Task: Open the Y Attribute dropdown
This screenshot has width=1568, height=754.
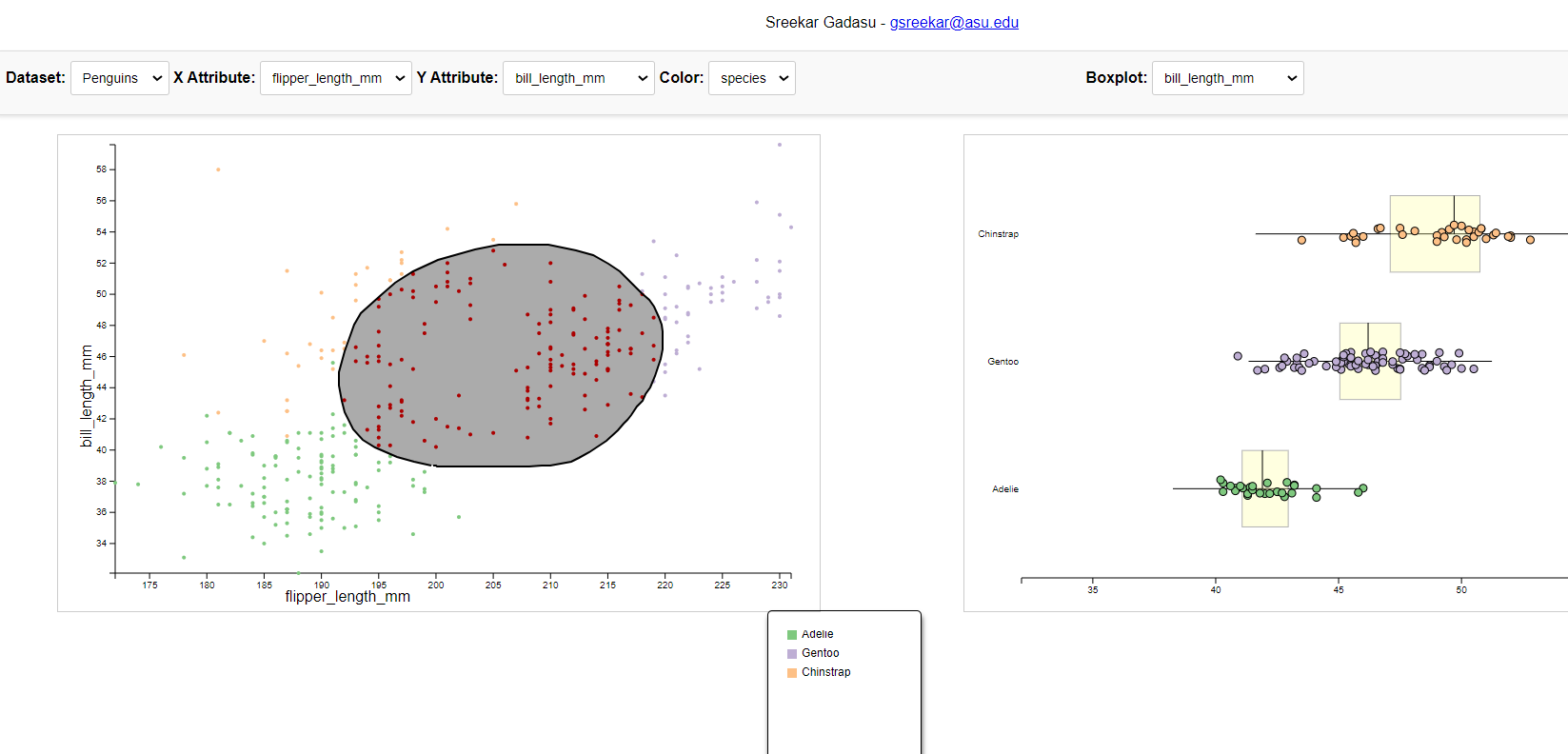Action: [x=578, y=78]
